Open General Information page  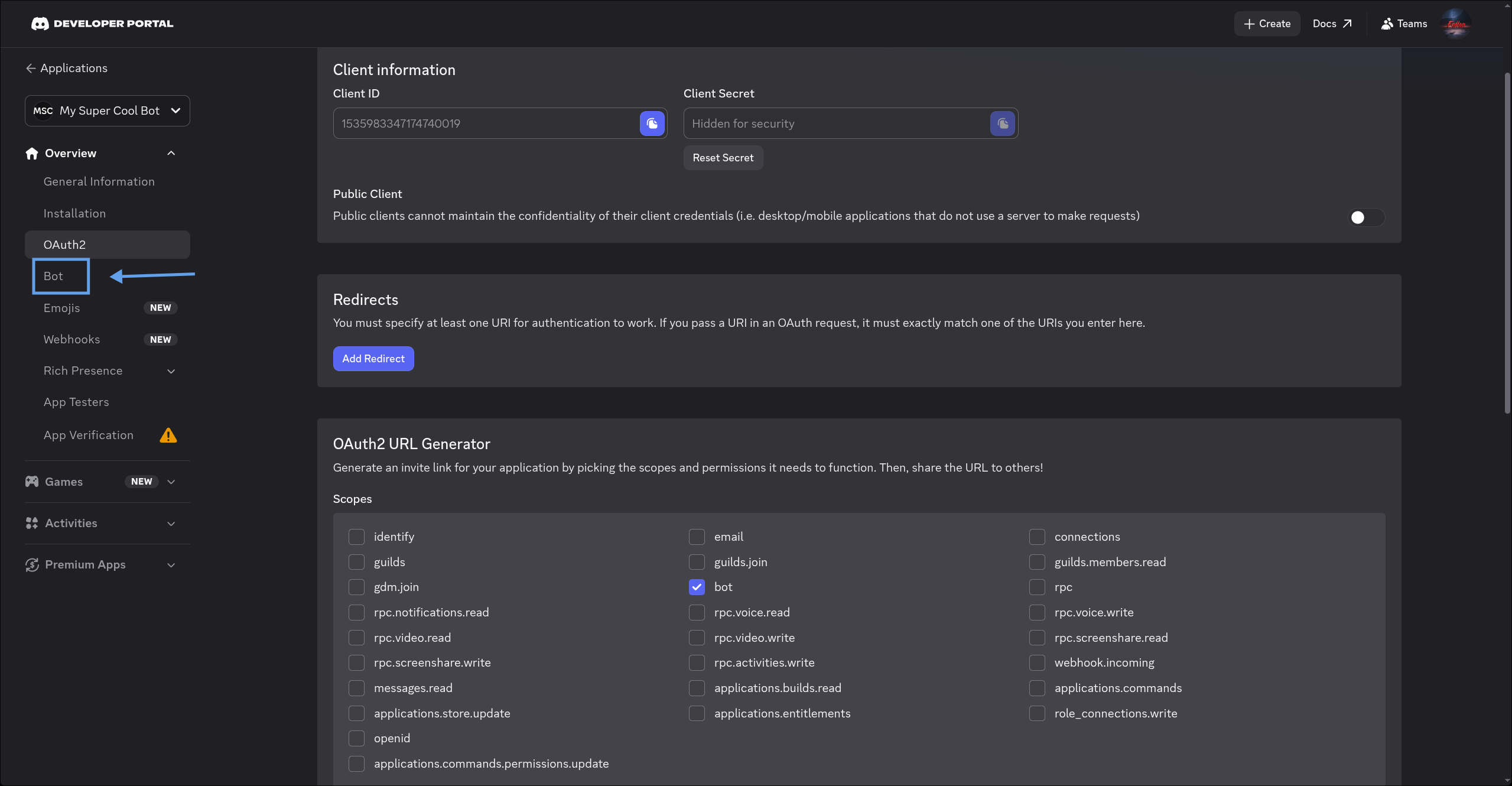(x=99, y=181)
